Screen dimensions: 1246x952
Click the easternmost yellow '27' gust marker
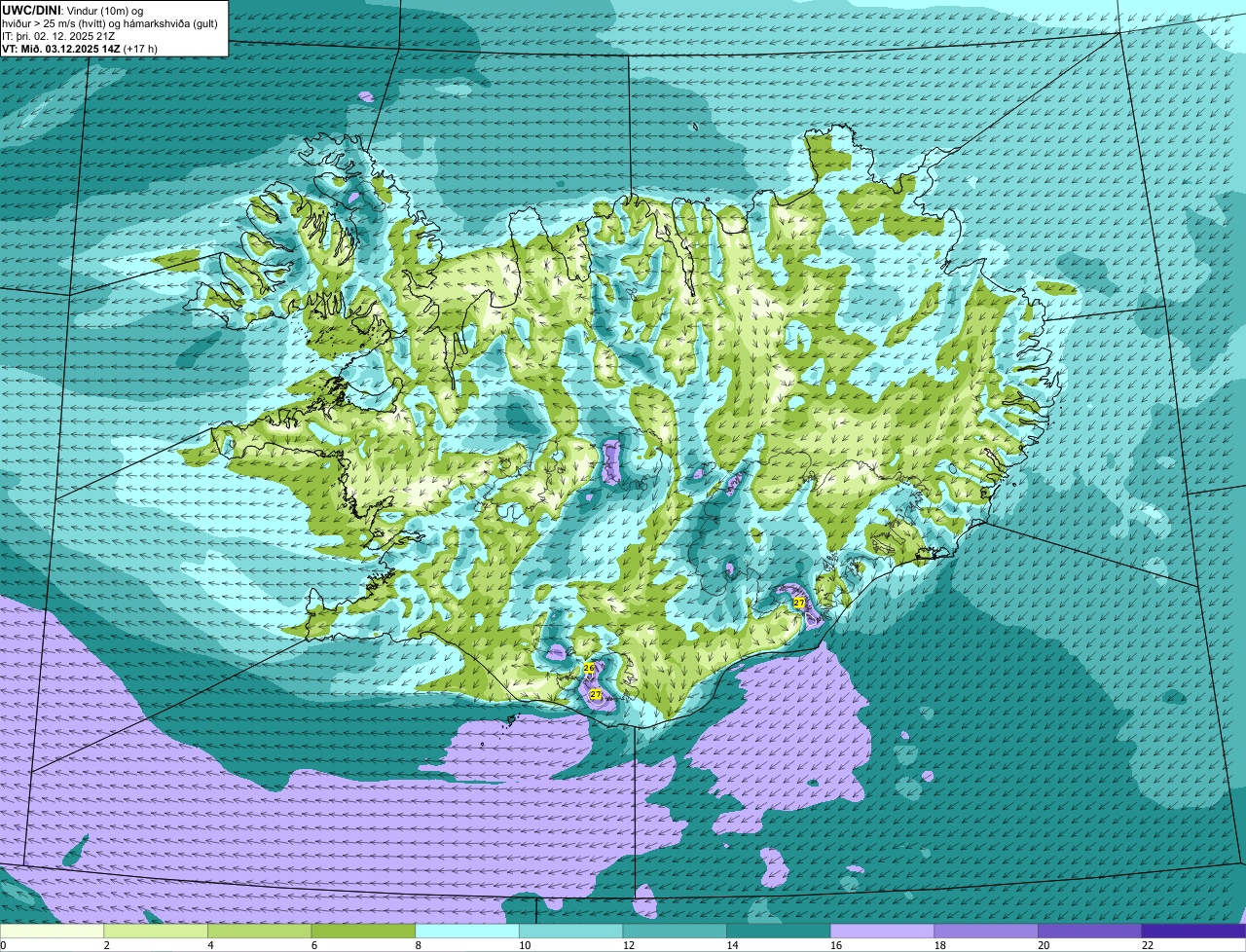(x=799, y=604)
